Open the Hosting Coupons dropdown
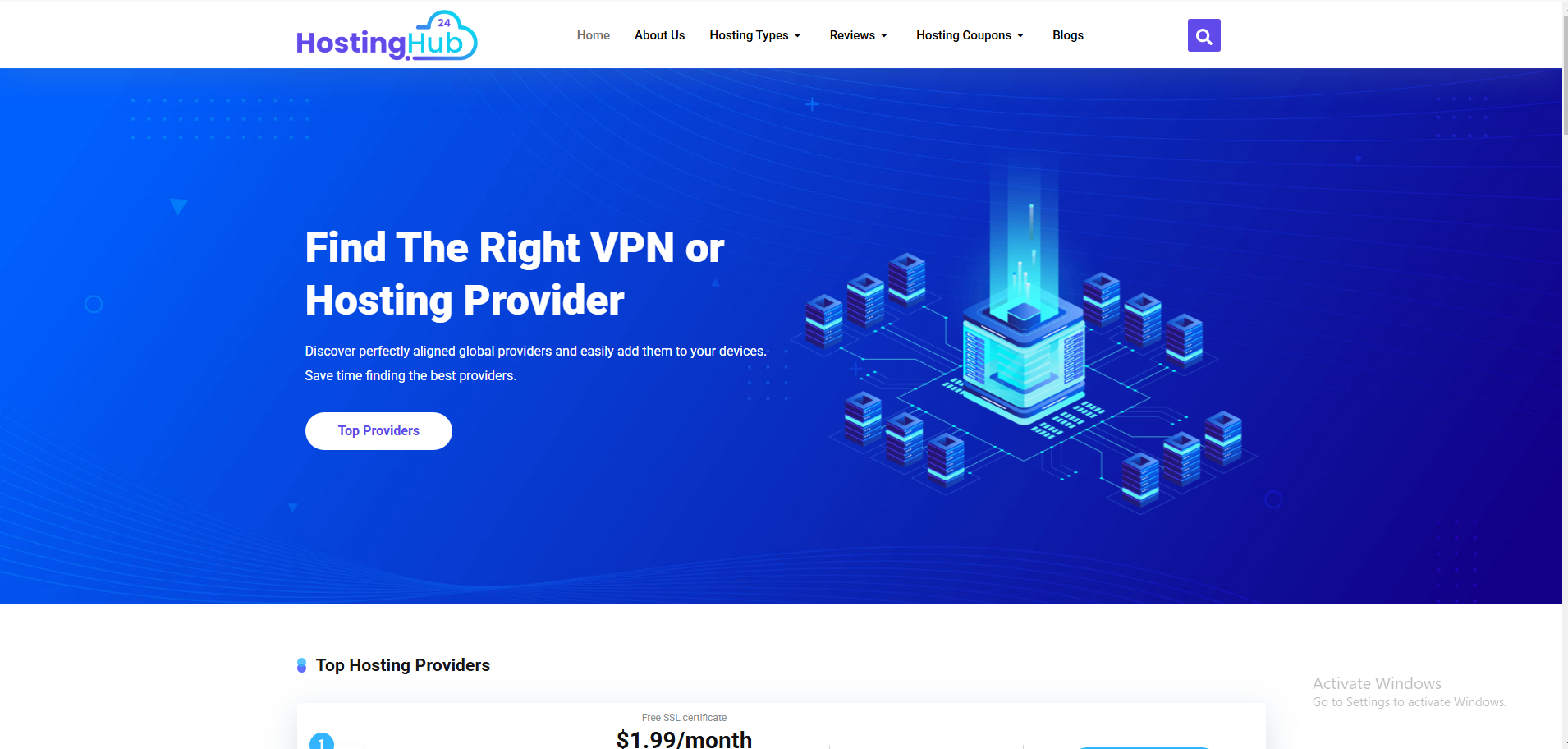Viewport: 1568px width, 749px height. pyautogui.click(x=970, y=35)
